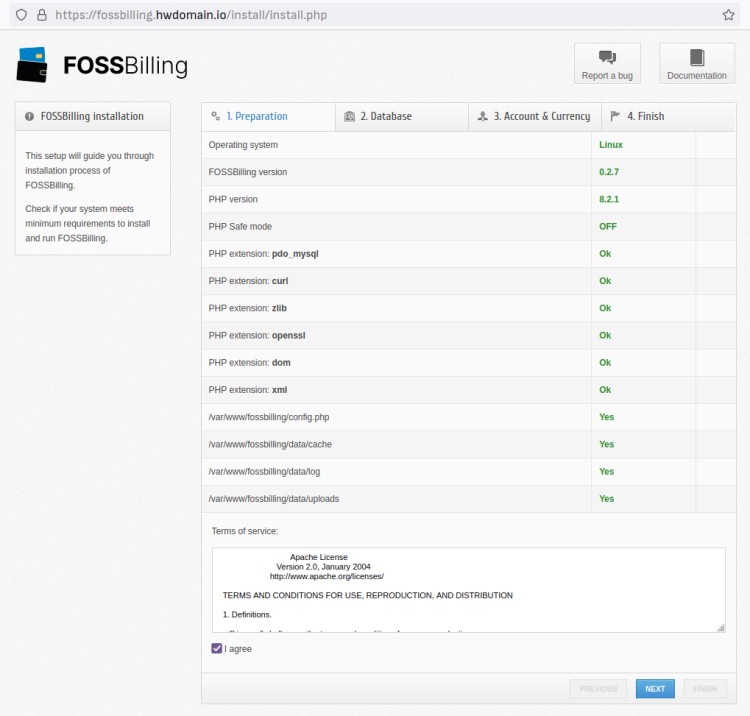Click the Ok status for pdo_mysql

tap(605, 254)
